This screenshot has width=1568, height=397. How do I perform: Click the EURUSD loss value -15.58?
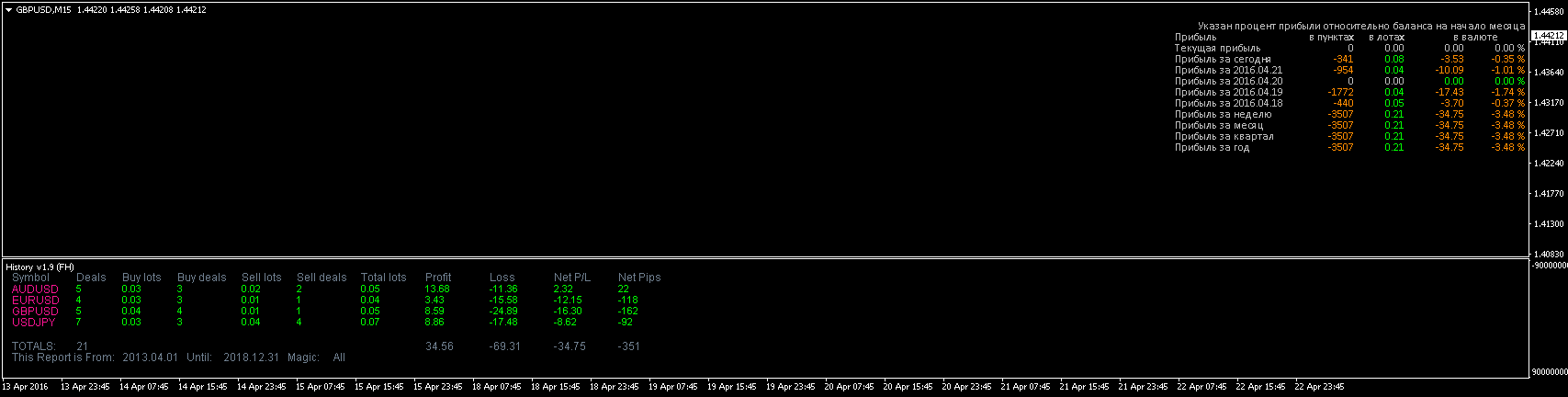pos(503,301)
